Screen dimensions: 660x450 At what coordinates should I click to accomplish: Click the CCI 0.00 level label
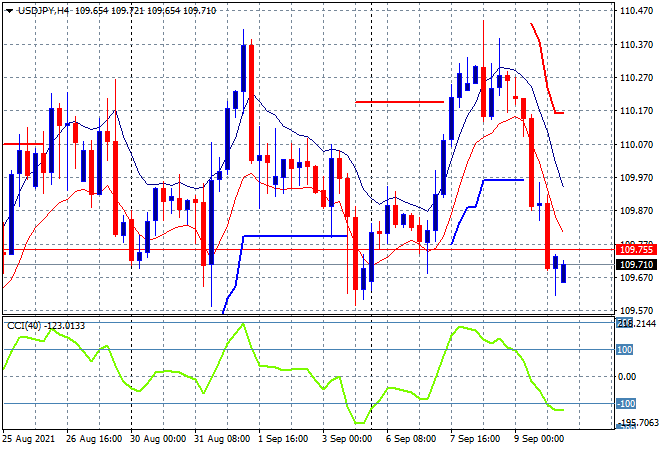pos(627,377)
